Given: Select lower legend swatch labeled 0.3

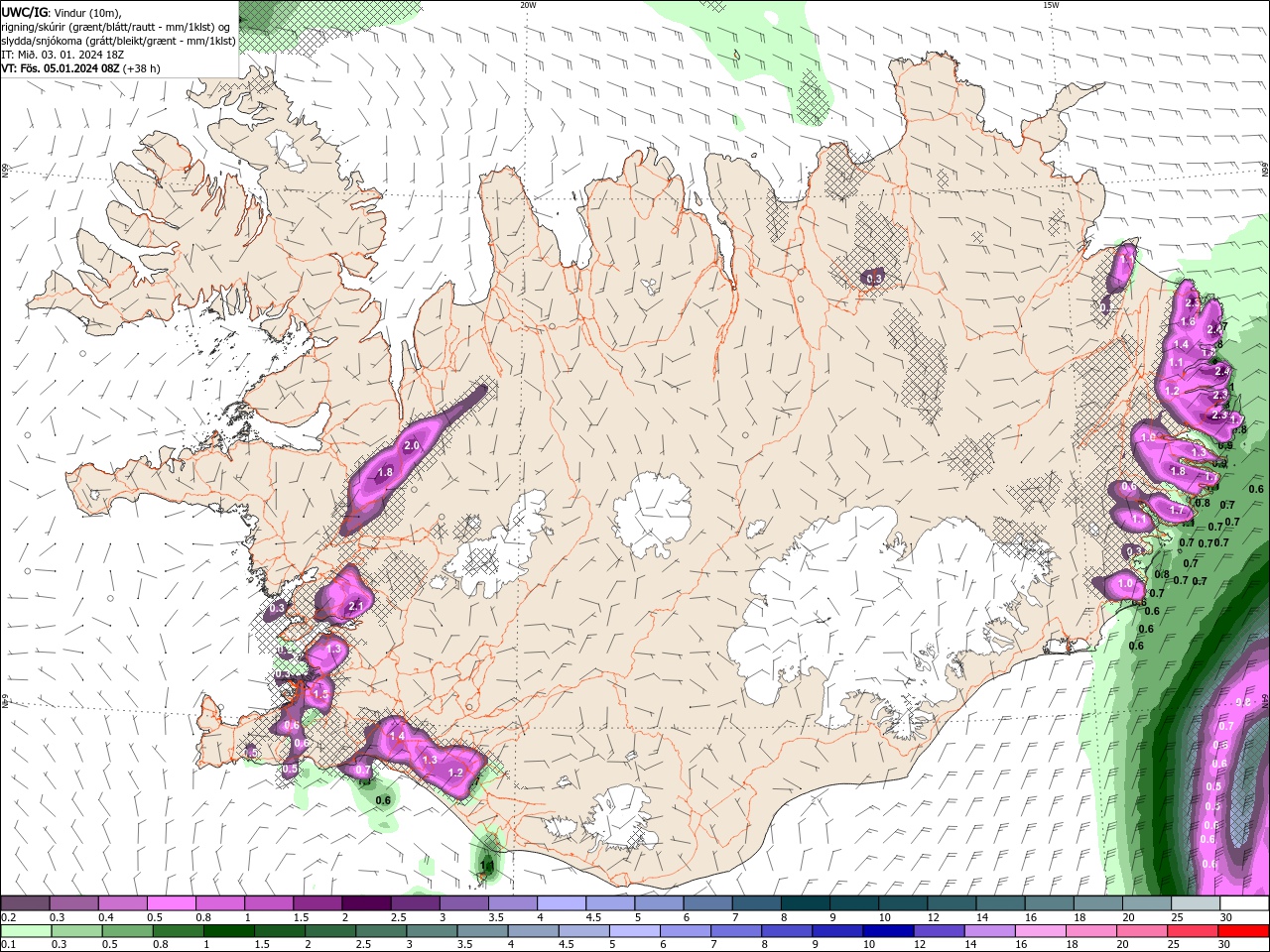Looking at the screenshot, I should (76, 931).
